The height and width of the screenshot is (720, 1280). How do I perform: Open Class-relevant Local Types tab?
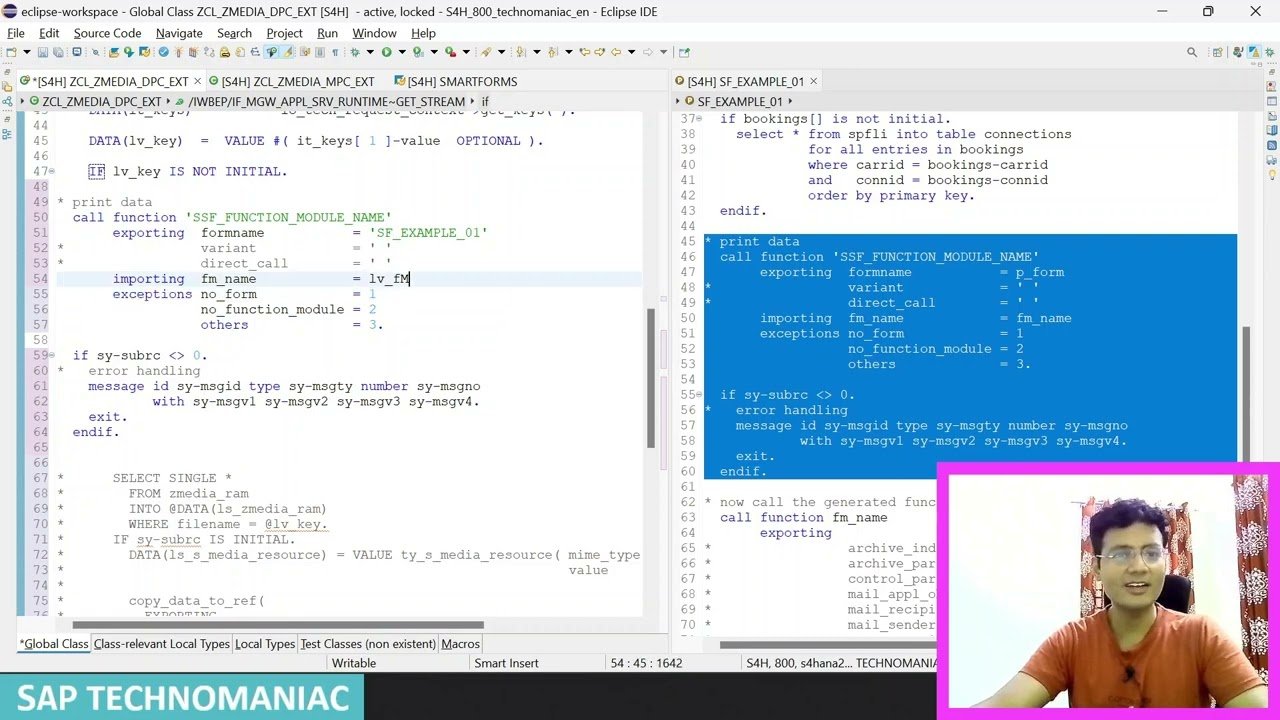click(x=161, y=644)
